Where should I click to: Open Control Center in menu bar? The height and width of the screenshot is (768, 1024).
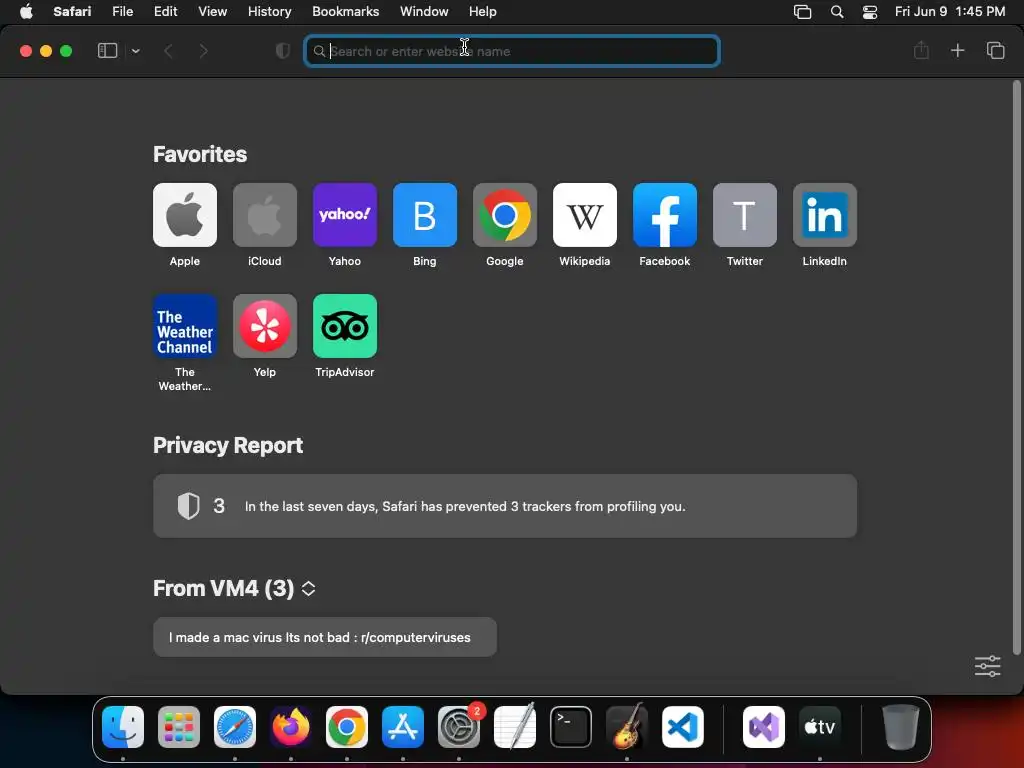(870, 12)
